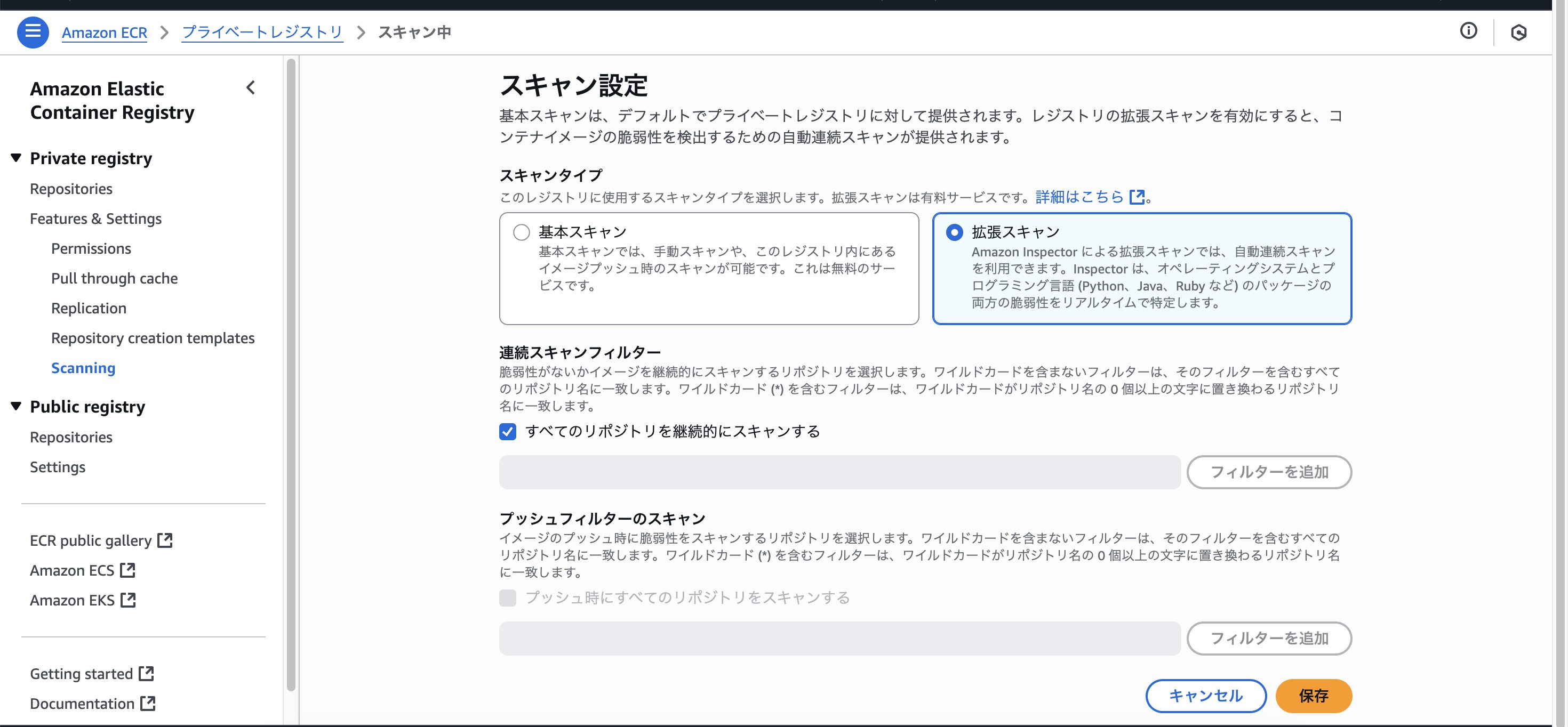
Task: Click the スキャン中 breadcrumb text
Action: [x=414, y=32]
